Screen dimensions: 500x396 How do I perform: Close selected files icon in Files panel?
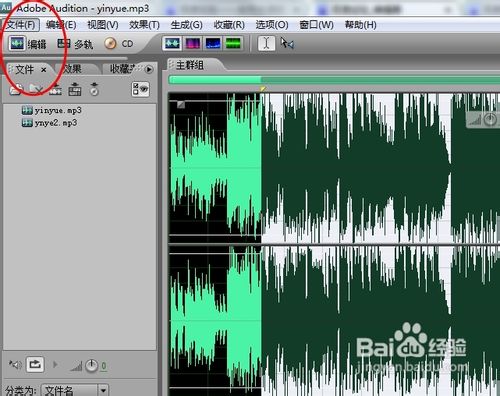(x=36, y=89)
